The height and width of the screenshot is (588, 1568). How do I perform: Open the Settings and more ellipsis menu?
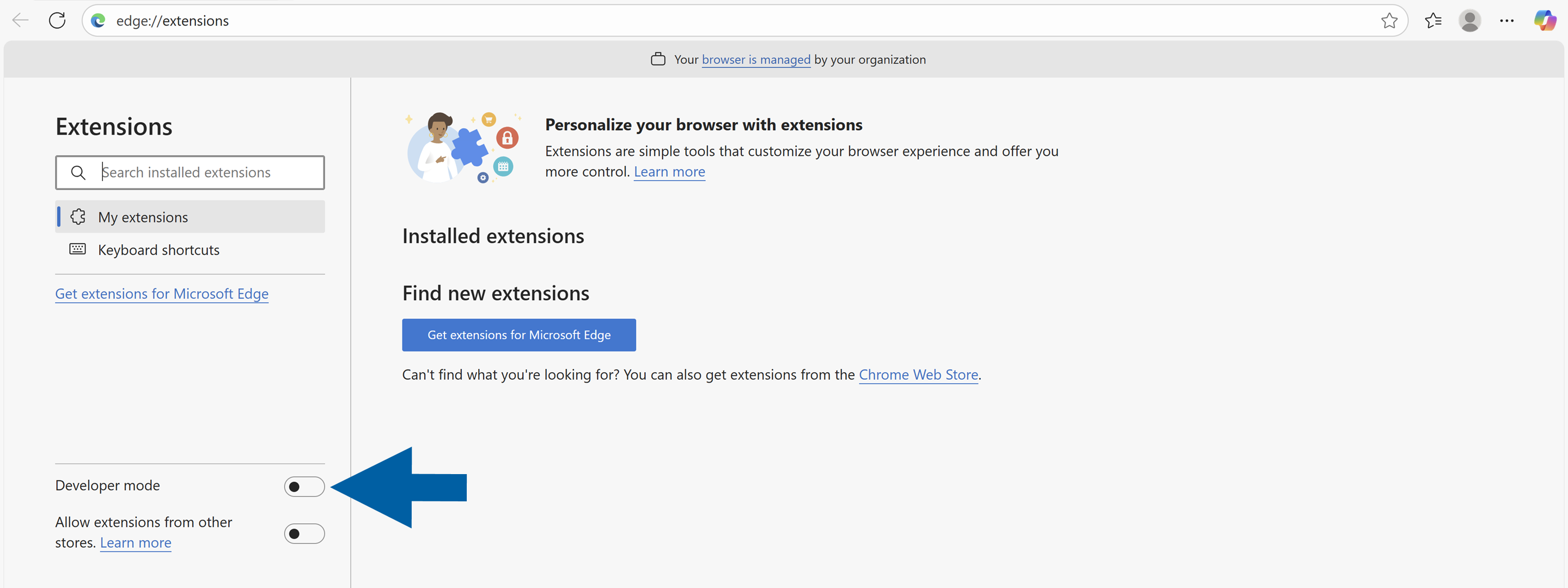pos(1507,20)
